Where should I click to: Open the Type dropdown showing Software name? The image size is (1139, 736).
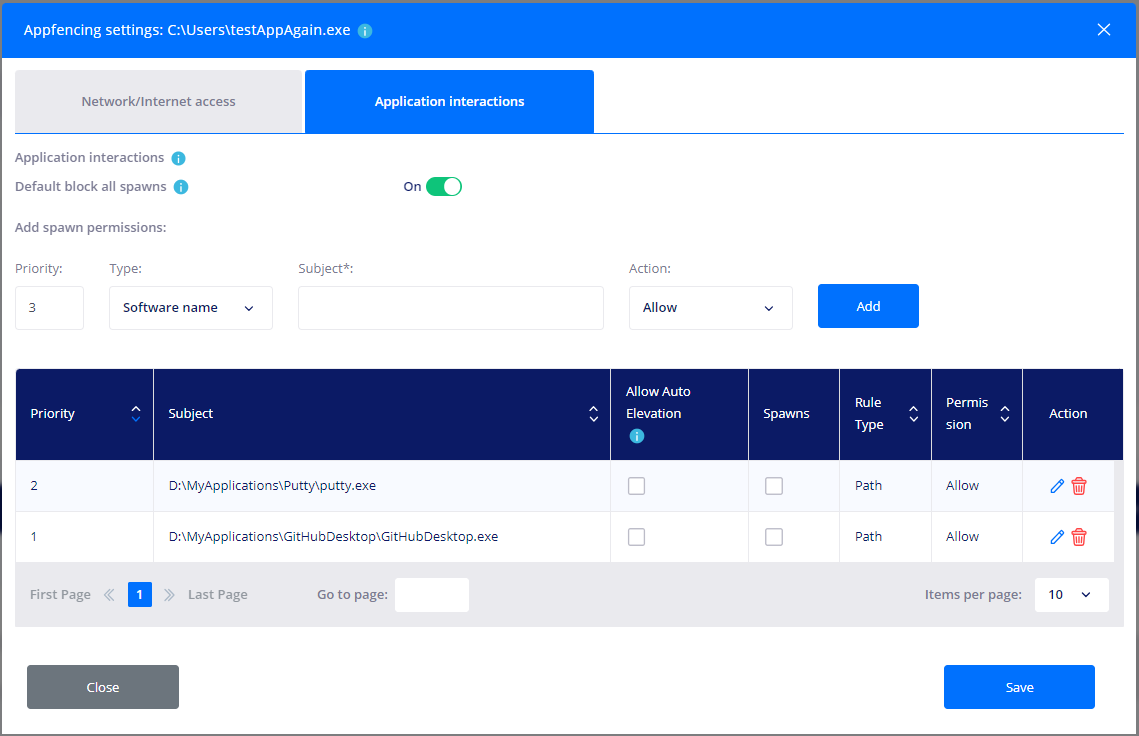190,308
